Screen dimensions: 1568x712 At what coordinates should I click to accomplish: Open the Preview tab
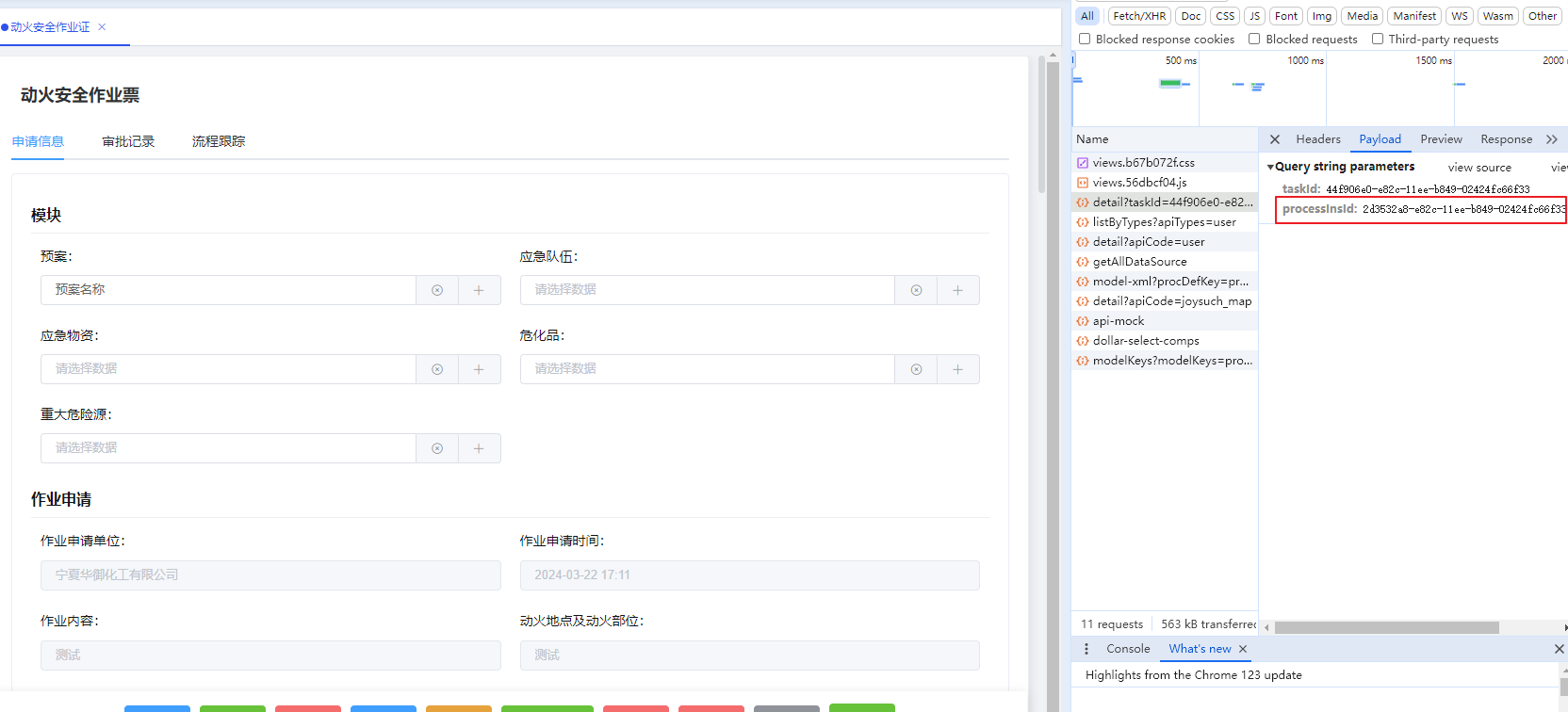click(x=1441, y=139)
